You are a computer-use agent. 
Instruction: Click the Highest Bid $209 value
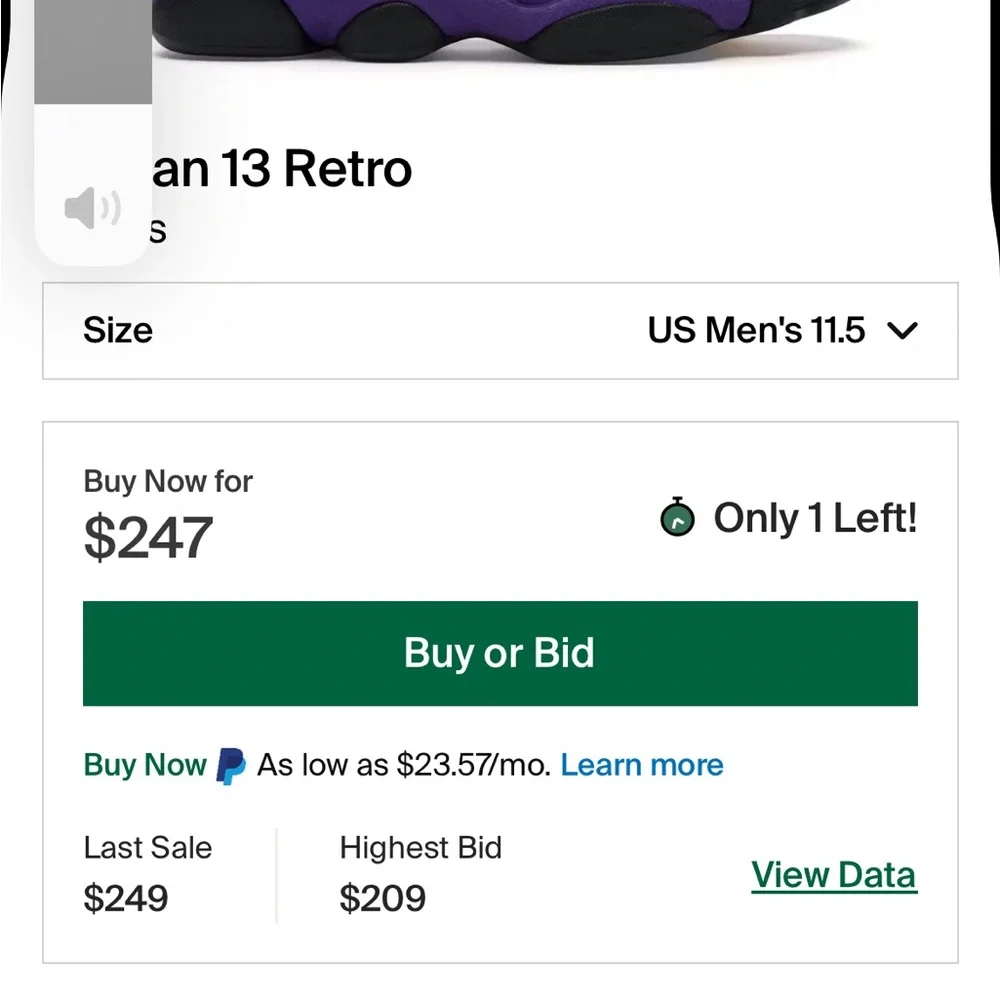pos(385,898)
